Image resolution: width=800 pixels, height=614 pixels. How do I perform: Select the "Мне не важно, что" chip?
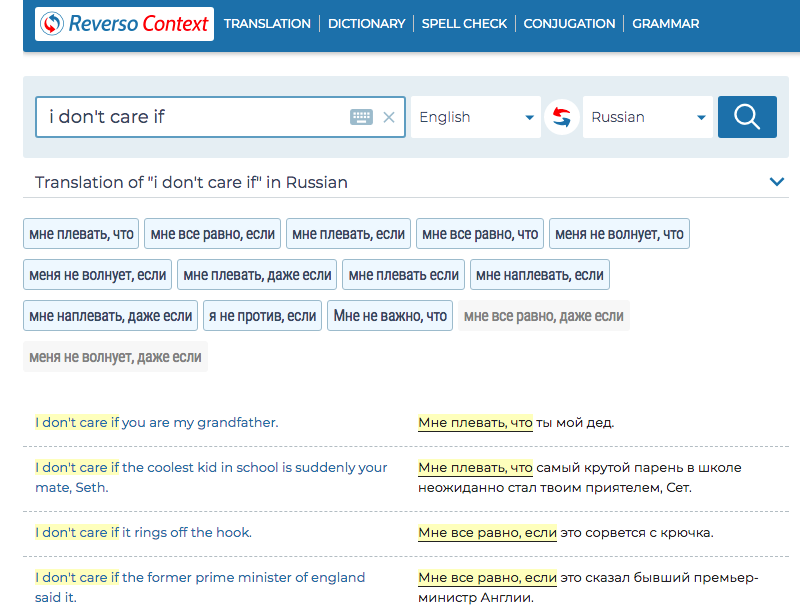click(390, 316)
